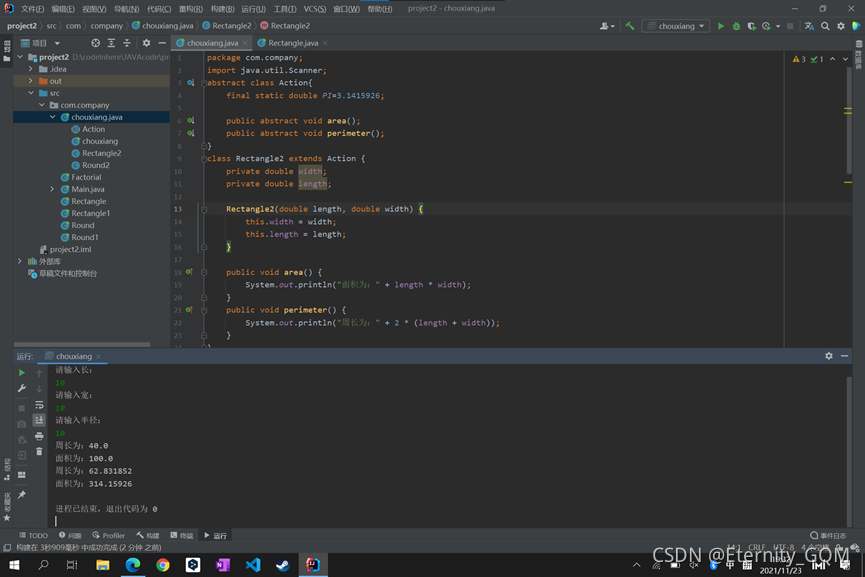Open Run panel settings gear

tap(829, 356)
